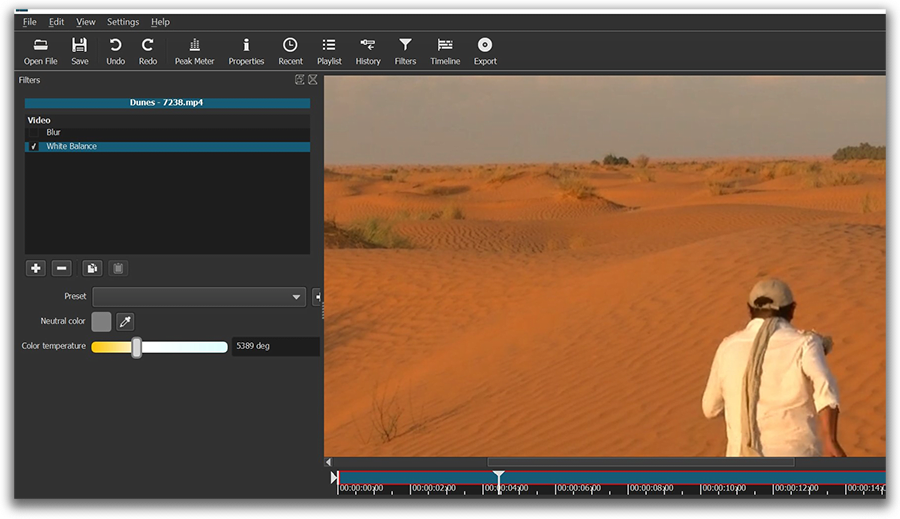The width and height of the screenshot is (900, 519).
Task: Click the Open File toolbar icon
Action: [x=40, y=51]
